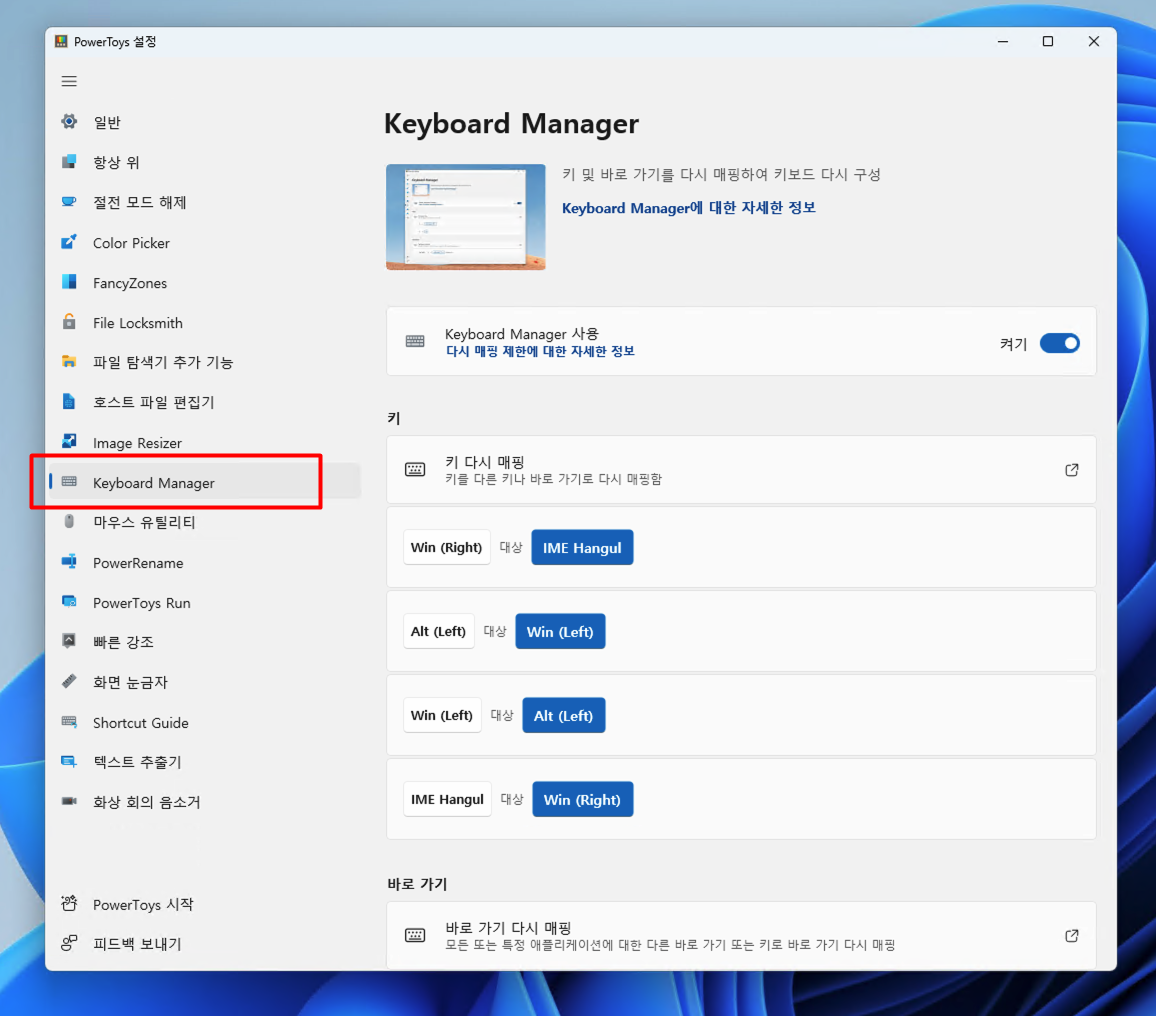Click the IME Hangul target key in first mapping
Image resolution: width=1156 pixels, height=1016 pixels.
click(582, 548)
